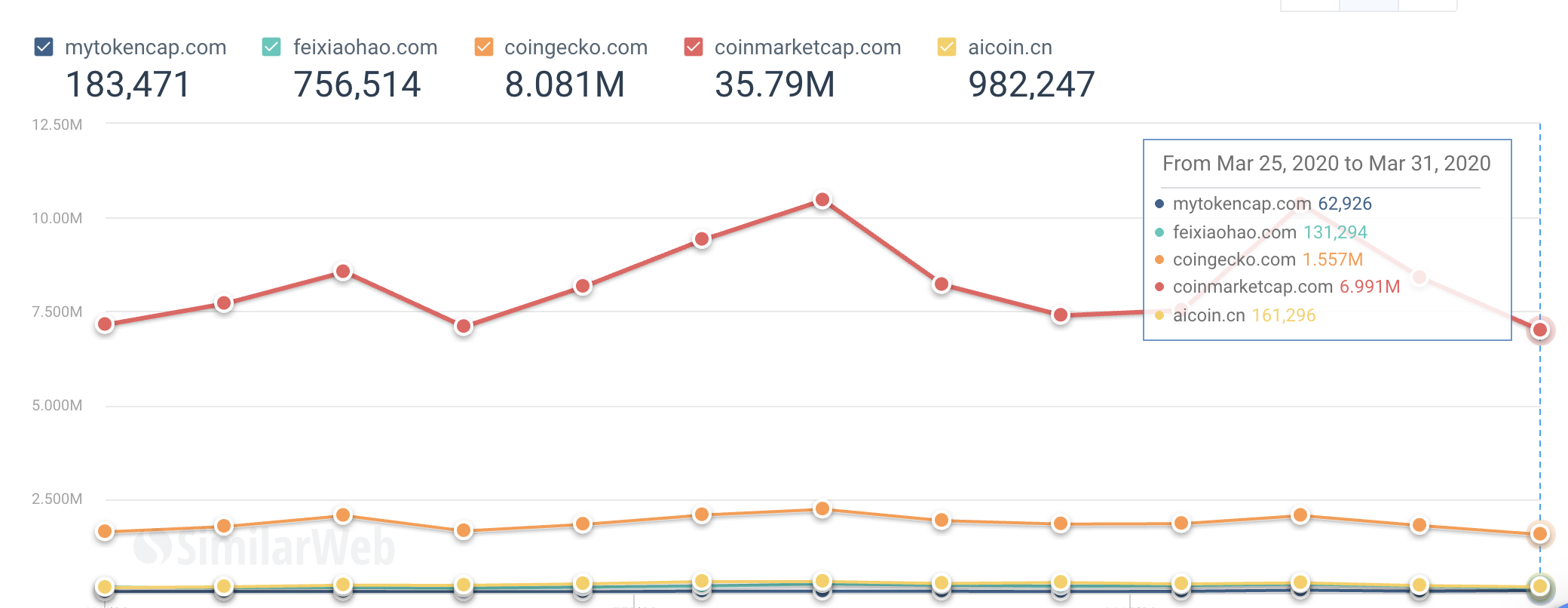Click the 5.000M y-axis label
The height and width of the screenshot is (608, 1568).
click(57, 405)
